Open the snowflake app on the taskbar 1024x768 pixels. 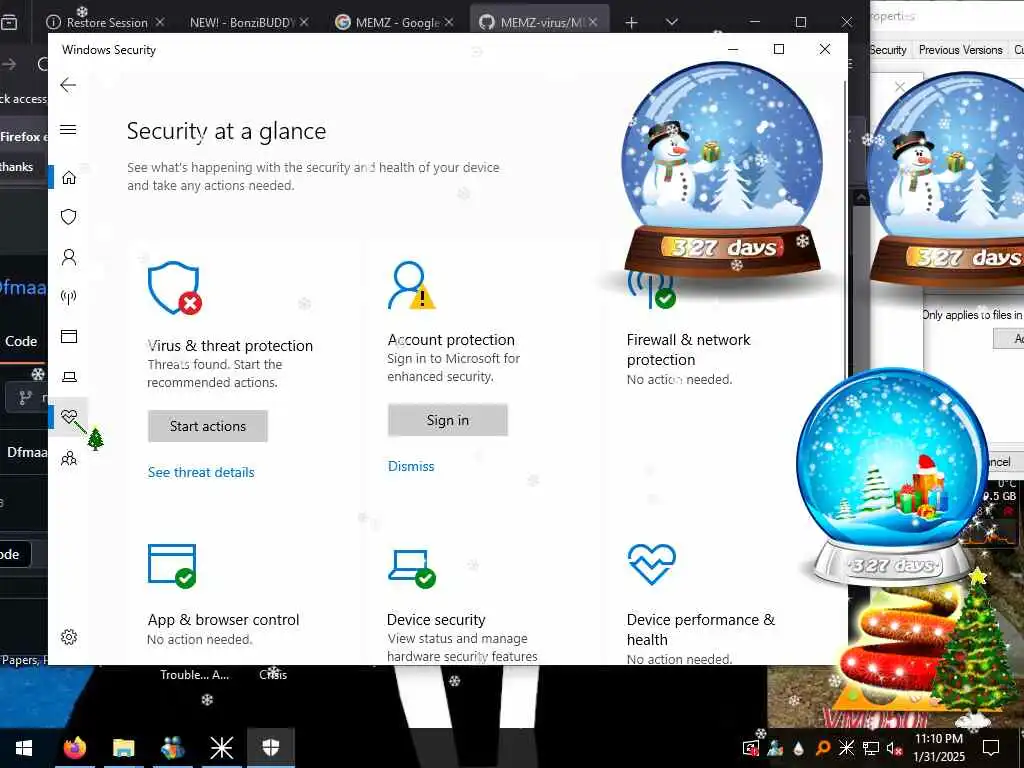click(221, 748)
